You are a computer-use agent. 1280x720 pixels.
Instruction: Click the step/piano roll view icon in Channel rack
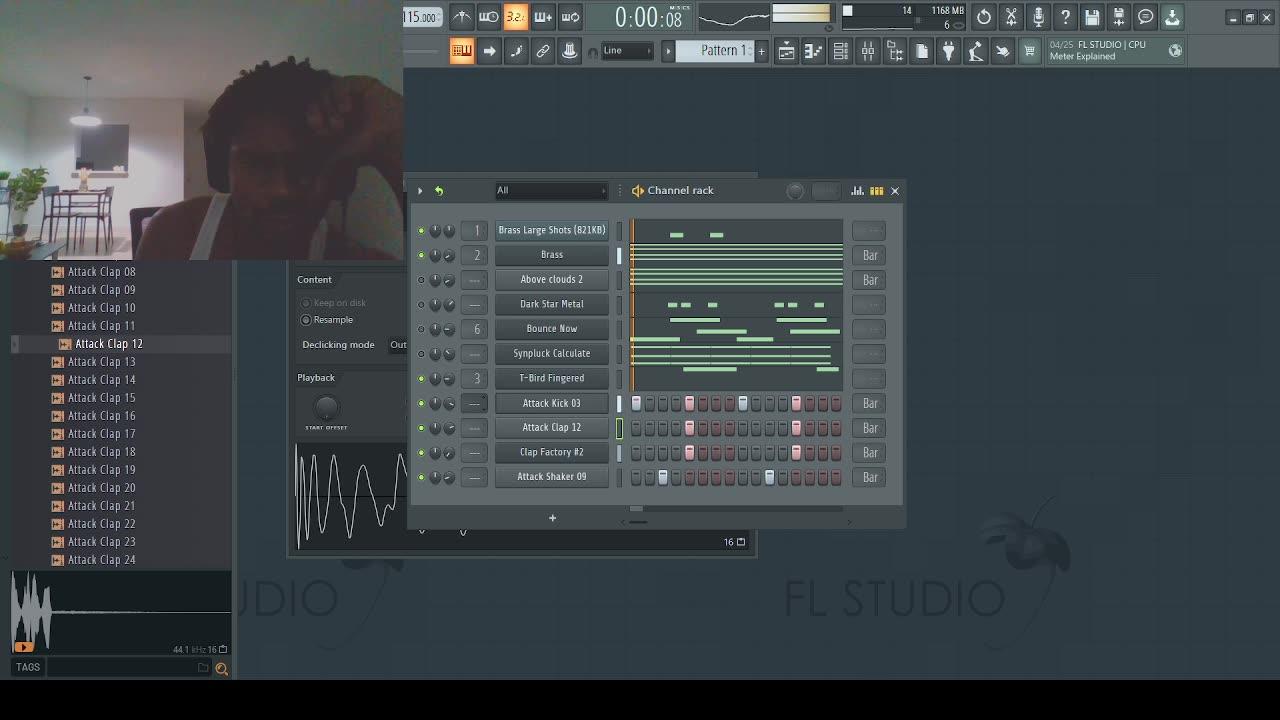(876, 191)
